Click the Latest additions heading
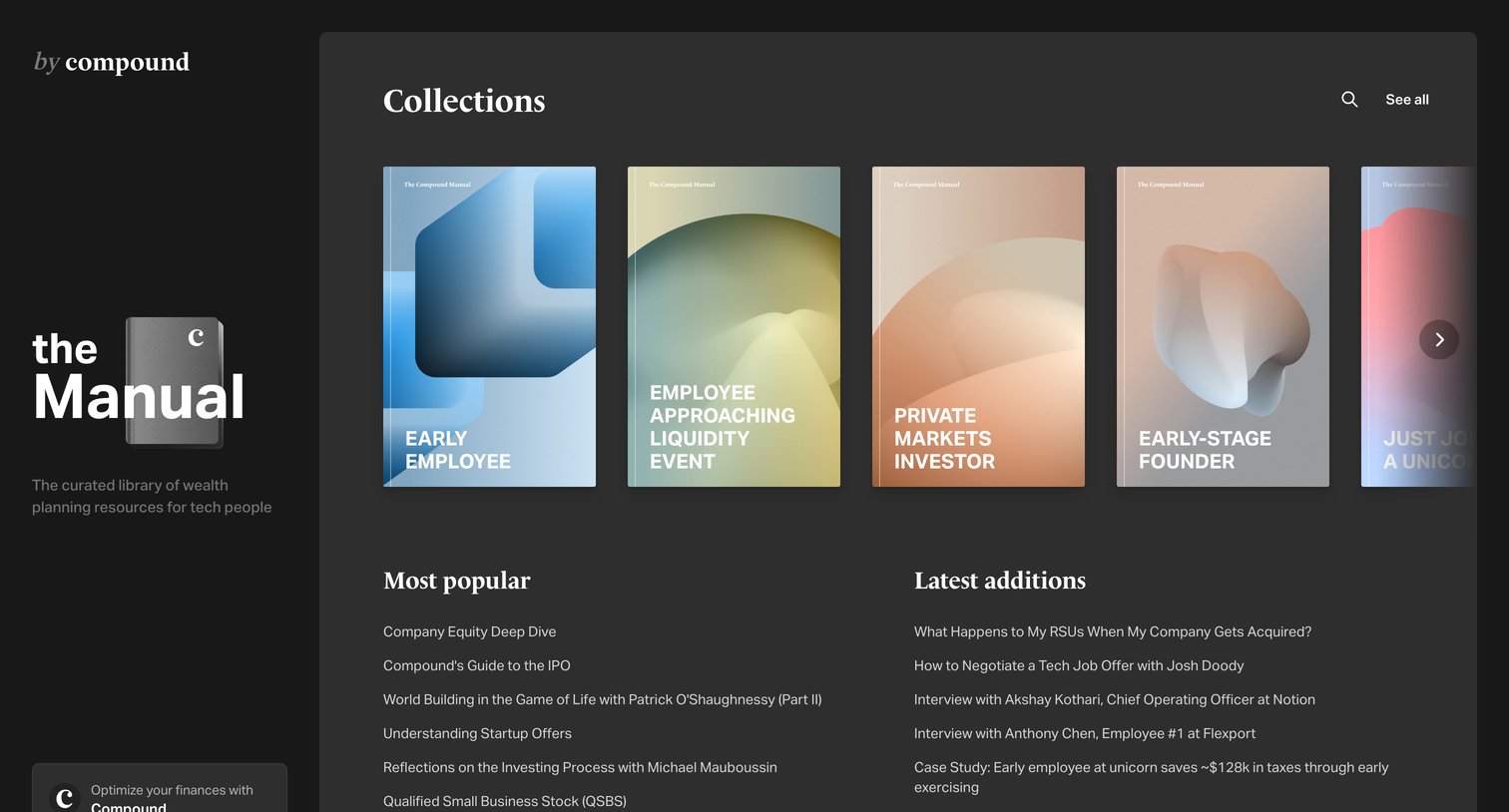The width and height of the screenshot is (1509, 812). (x=1000, y=581)
